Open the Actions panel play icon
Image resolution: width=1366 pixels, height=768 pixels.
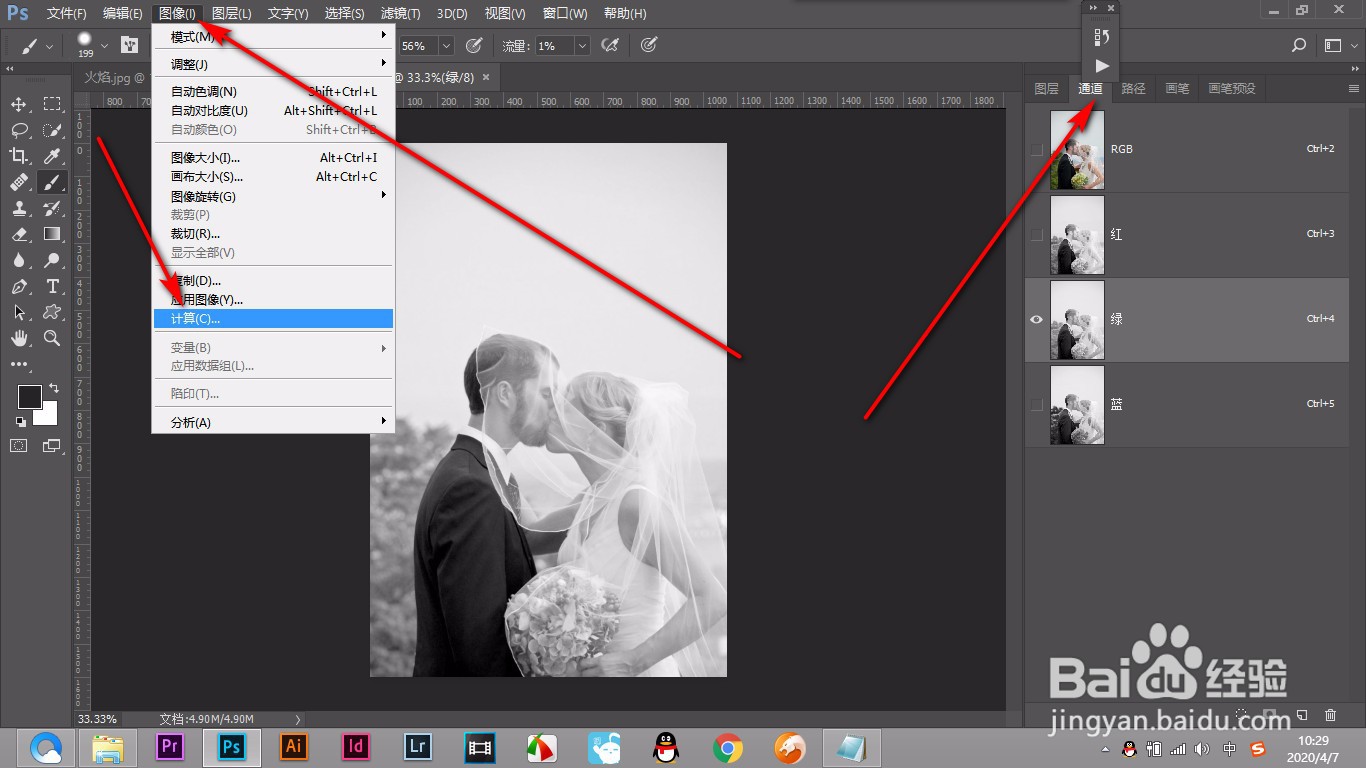click(x=1101, y=66)
